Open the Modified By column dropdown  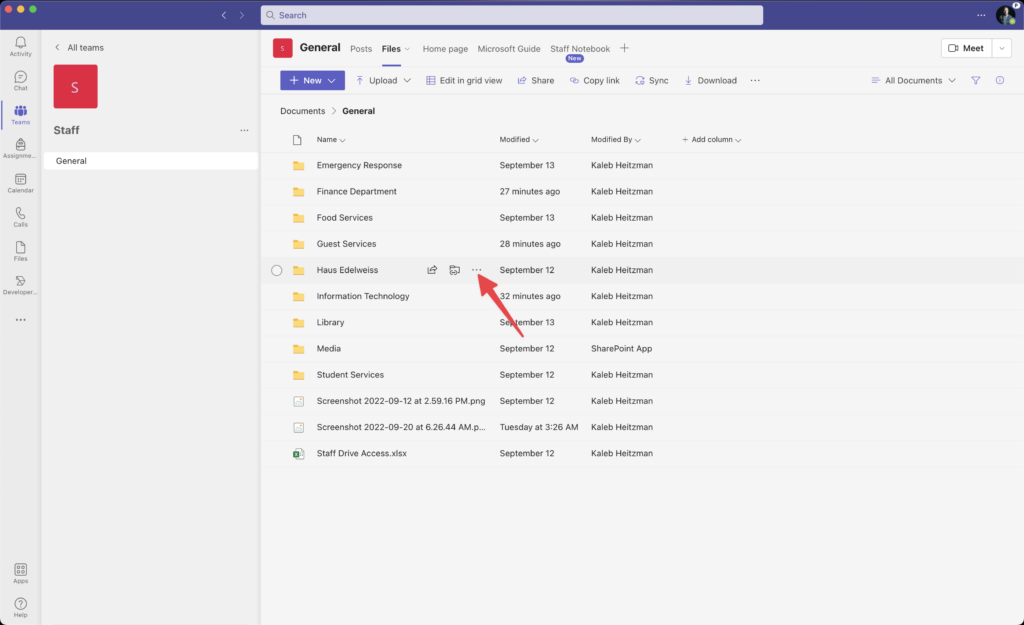[616, 140]
